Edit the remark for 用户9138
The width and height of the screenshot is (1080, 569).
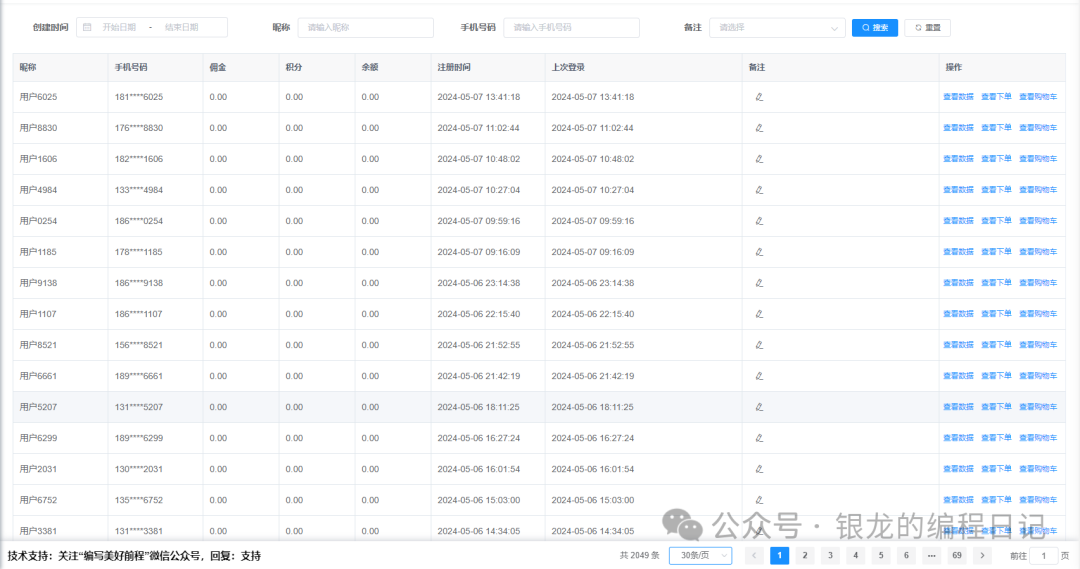(x=759, y=283)
